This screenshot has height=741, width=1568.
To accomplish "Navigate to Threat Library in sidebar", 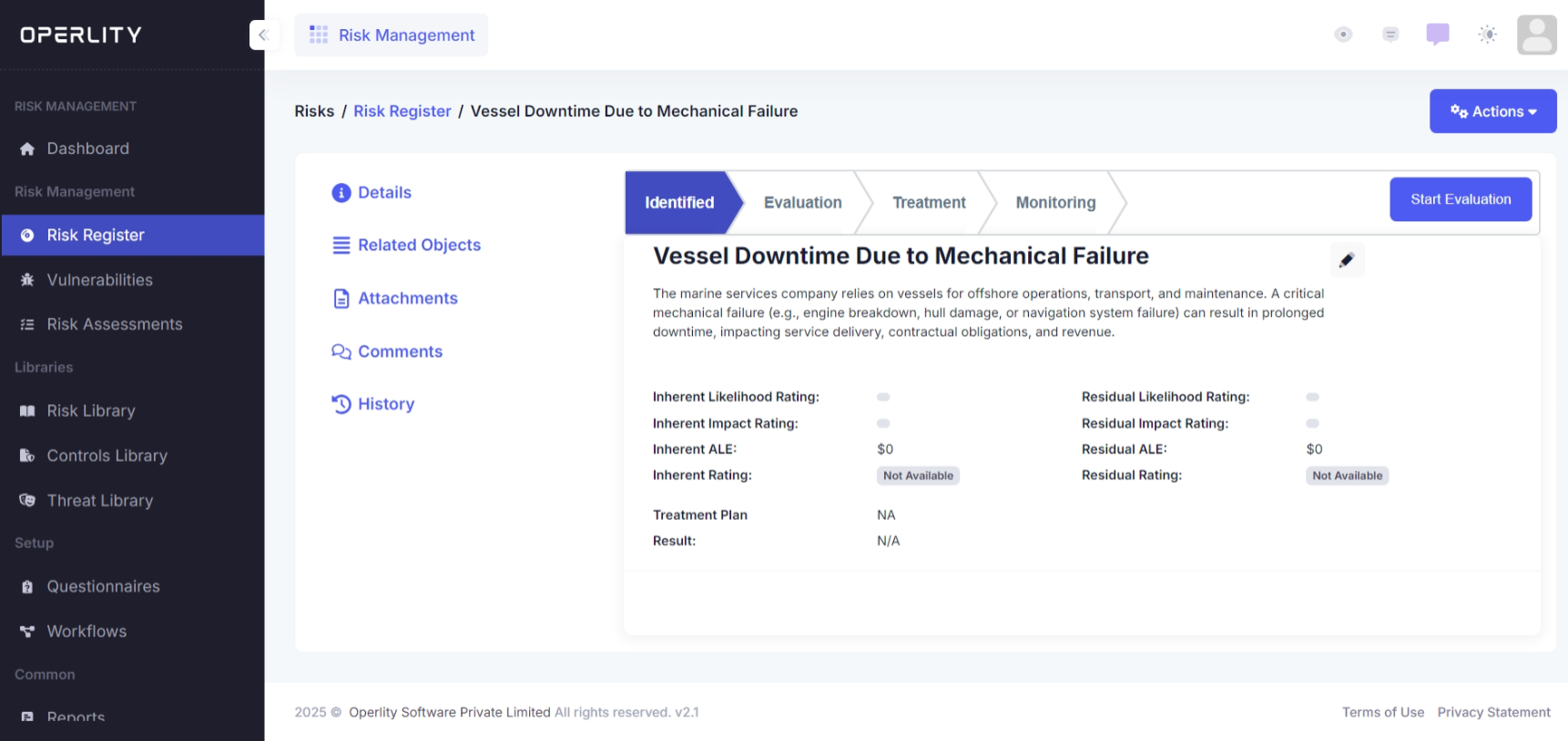I will tap(99, 501).
